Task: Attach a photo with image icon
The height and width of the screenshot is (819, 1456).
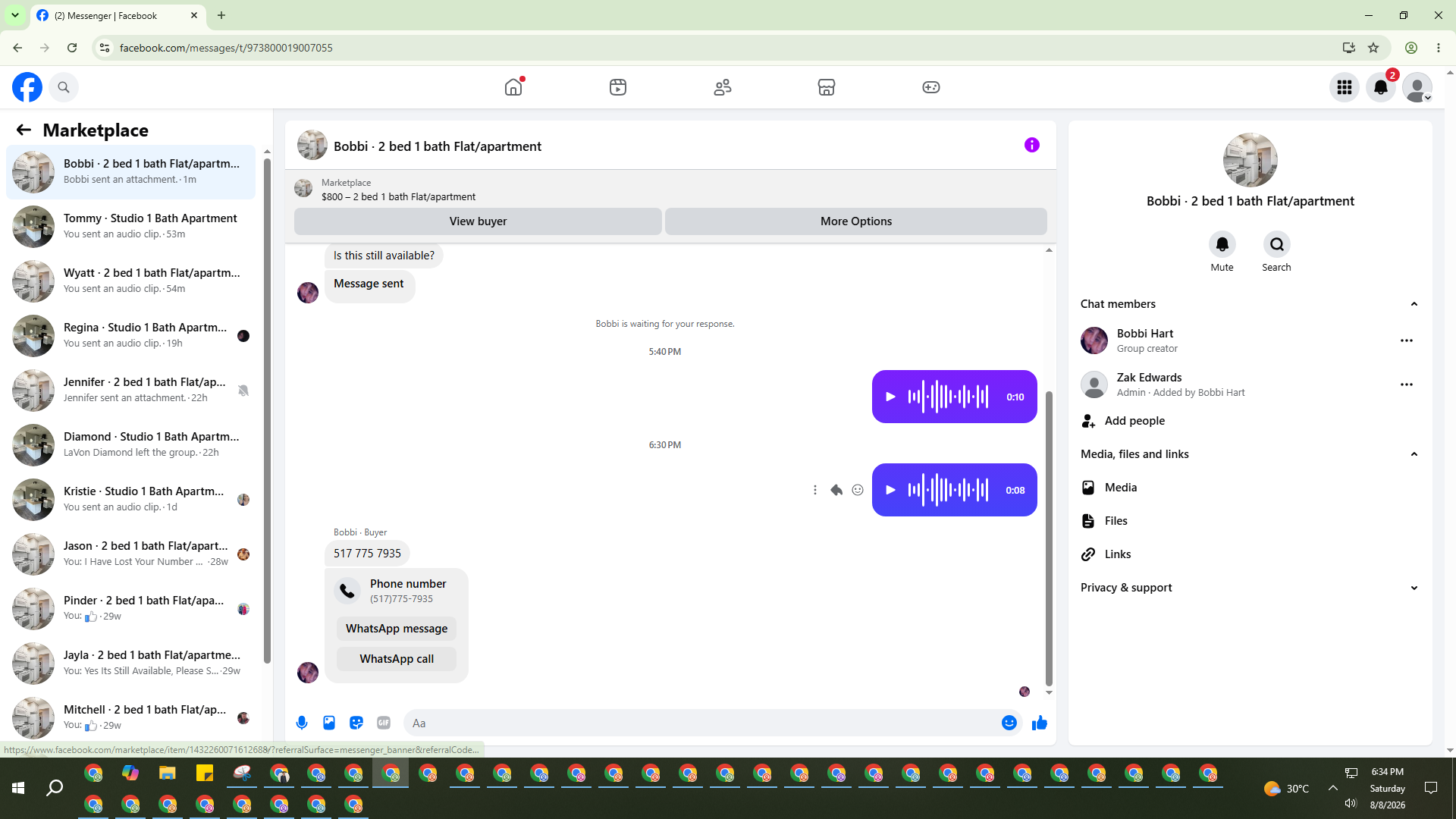Action: [329, 723]
